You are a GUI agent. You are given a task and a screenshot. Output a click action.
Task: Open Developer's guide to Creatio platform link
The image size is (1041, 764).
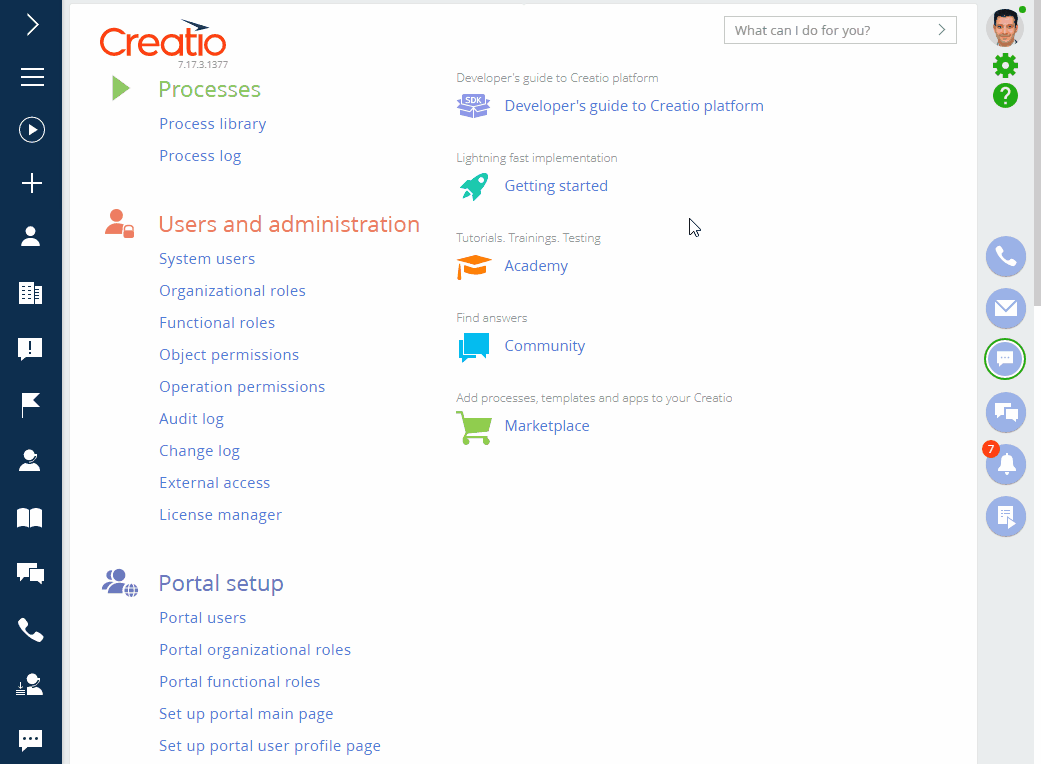[634, 106]
